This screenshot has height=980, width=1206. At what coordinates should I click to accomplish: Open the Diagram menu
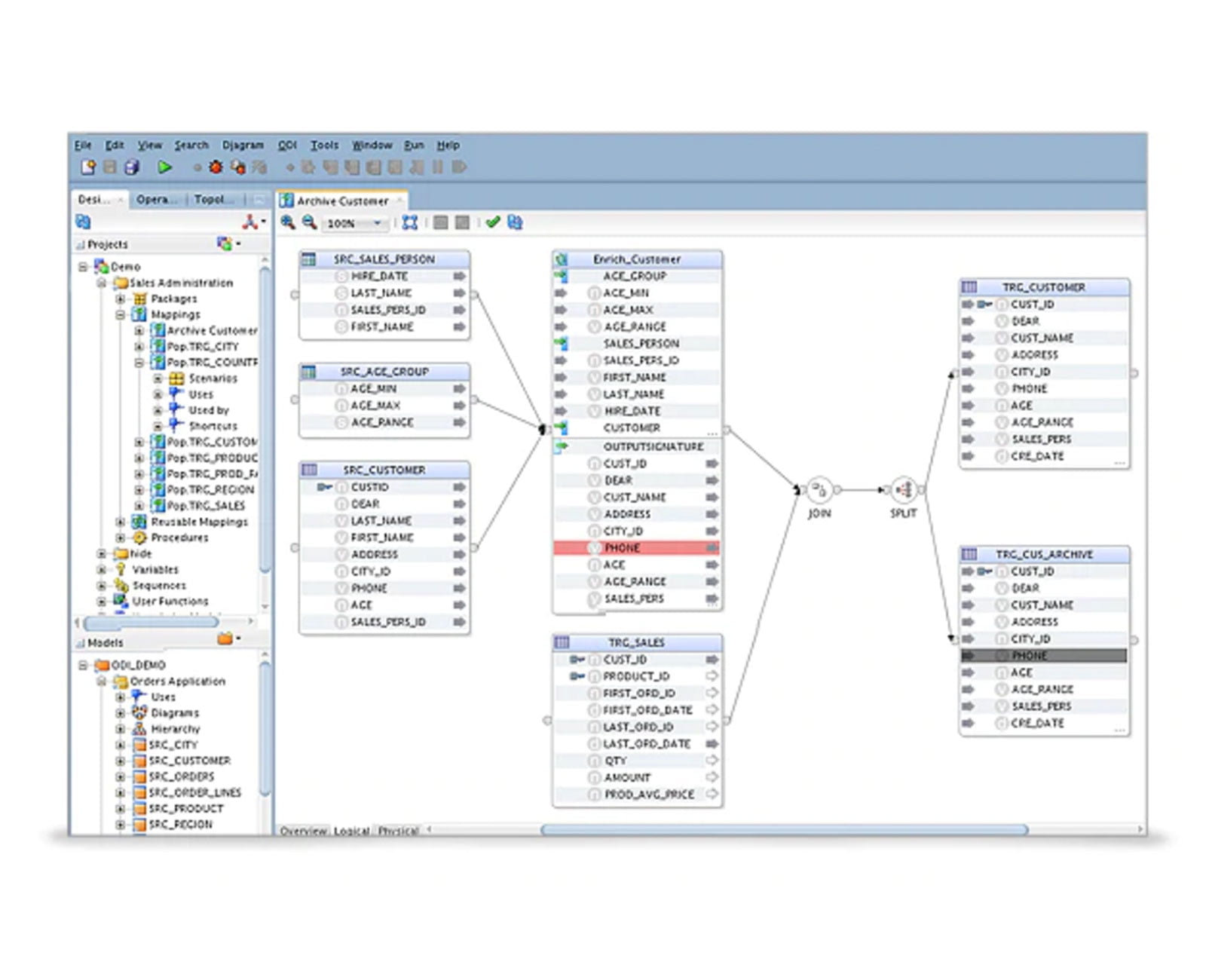pos(245,145)
